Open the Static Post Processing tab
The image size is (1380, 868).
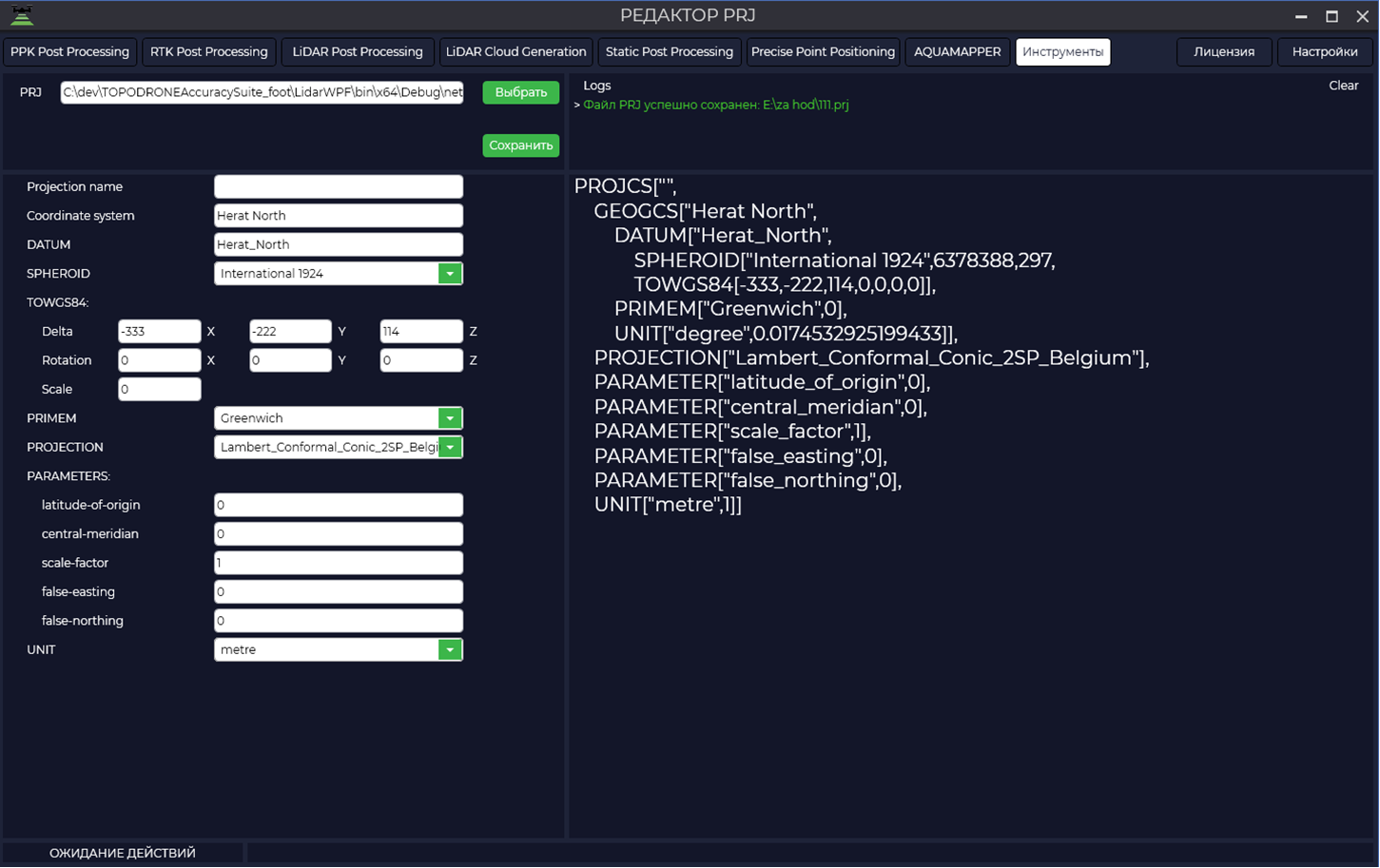(670, 51)
